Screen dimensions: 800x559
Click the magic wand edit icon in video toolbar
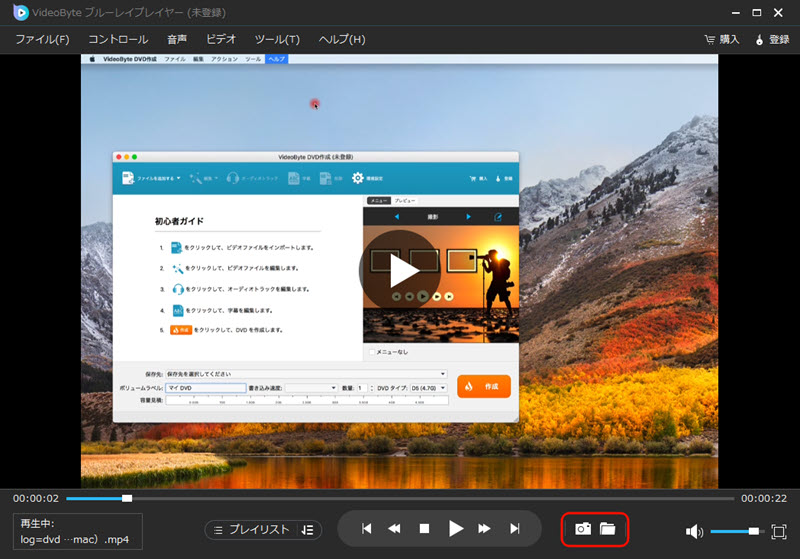195,178
